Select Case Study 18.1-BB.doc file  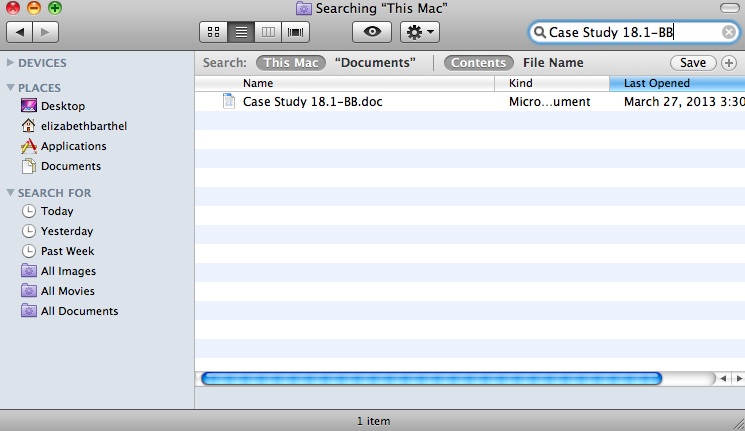[x=312, y=101]
